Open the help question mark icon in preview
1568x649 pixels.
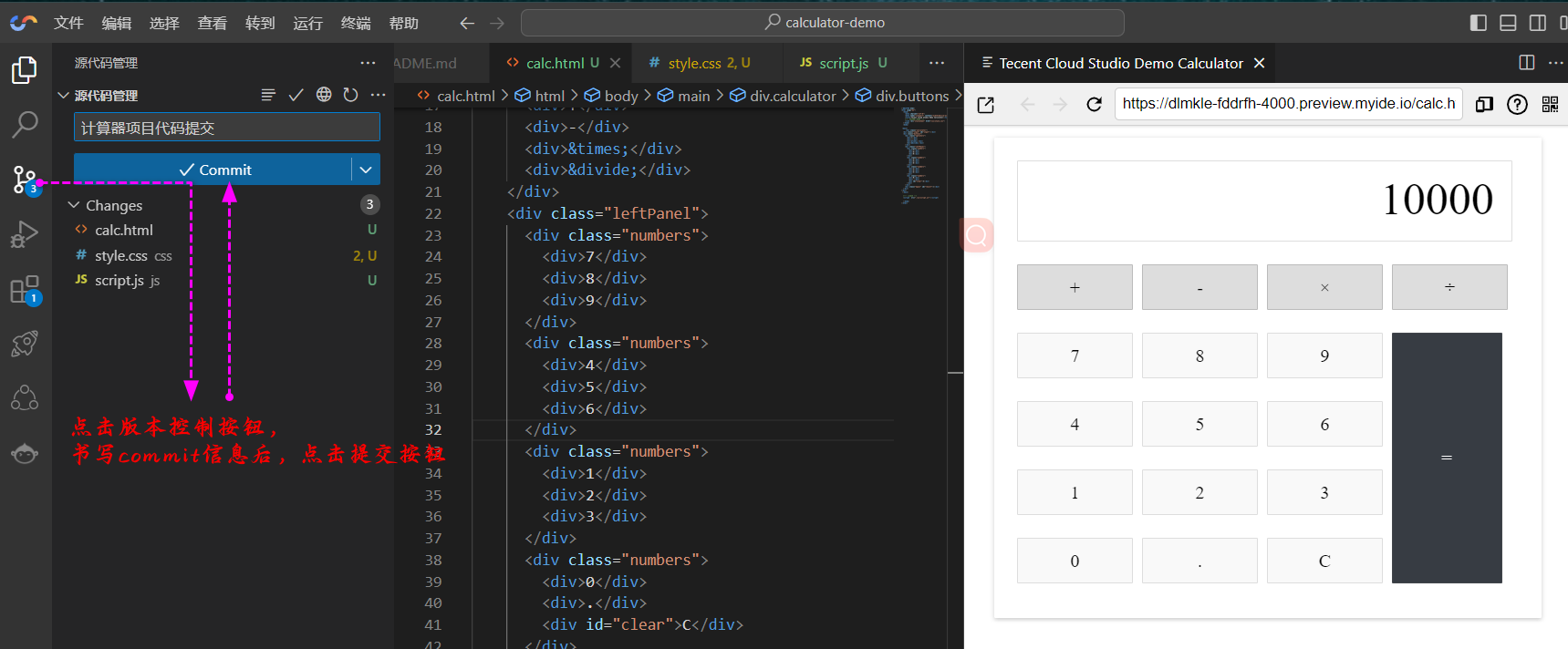(x=1517, y=104)
